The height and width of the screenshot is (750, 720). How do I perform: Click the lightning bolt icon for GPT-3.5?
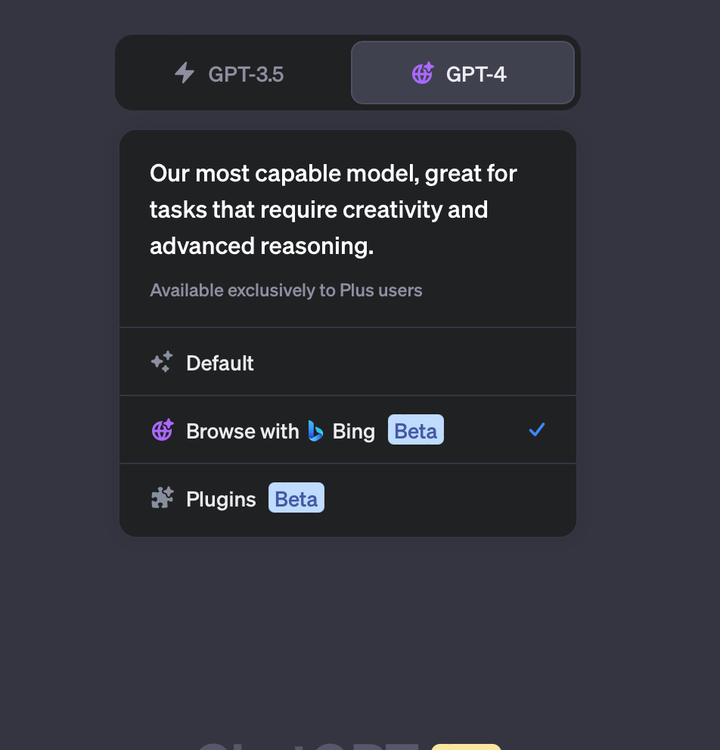point(184,73)
